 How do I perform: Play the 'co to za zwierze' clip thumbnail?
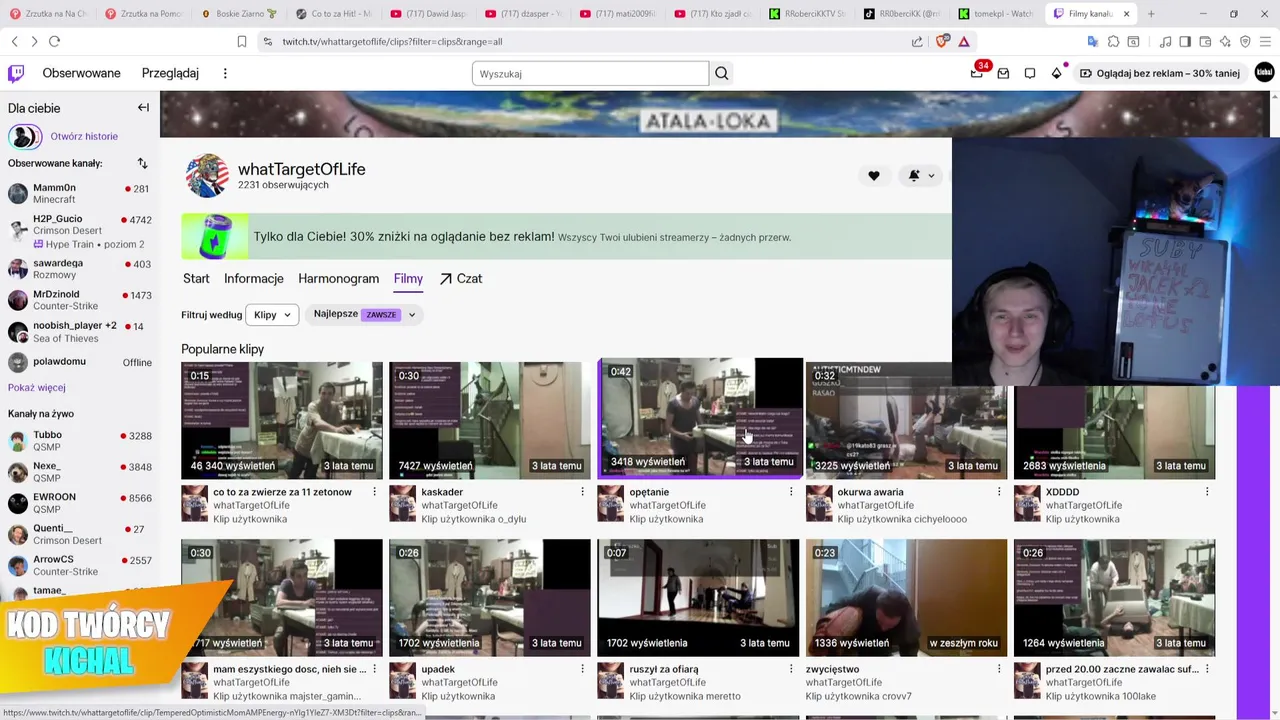pos(281,420)
